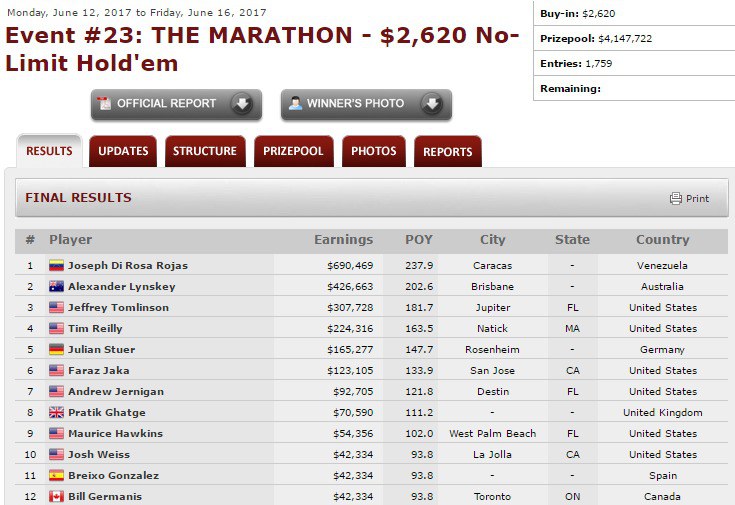
Task: Click the Spain flag beside Breixo Gonzalez
Action: point(57,476)
